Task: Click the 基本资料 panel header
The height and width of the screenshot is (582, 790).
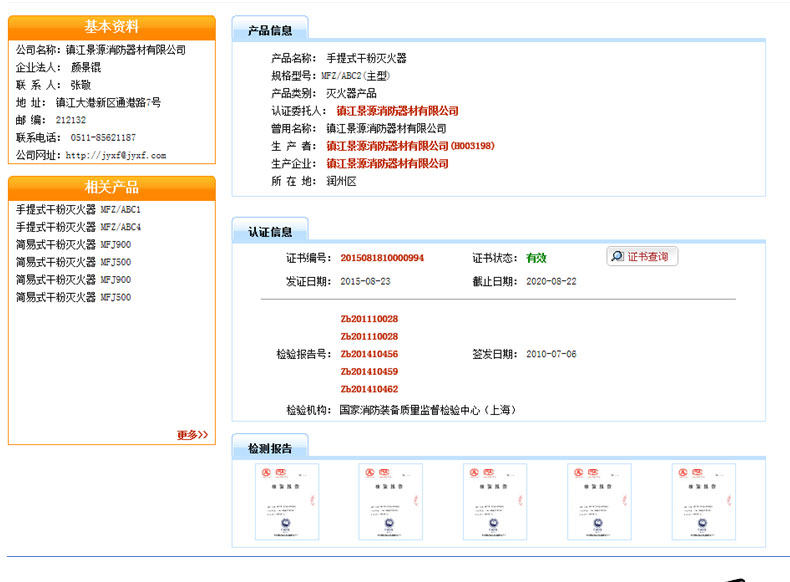Action: pos(112,27)
